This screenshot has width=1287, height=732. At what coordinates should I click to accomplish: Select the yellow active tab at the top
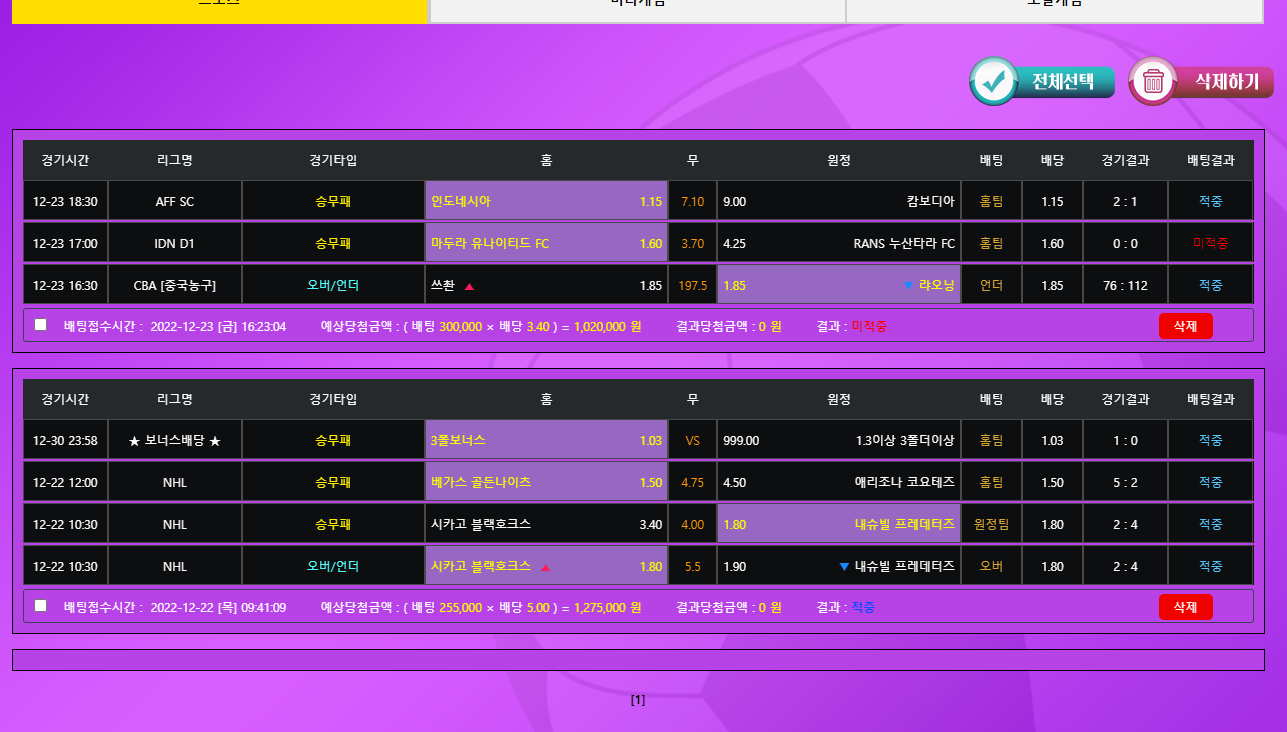(x=220, y=8)
